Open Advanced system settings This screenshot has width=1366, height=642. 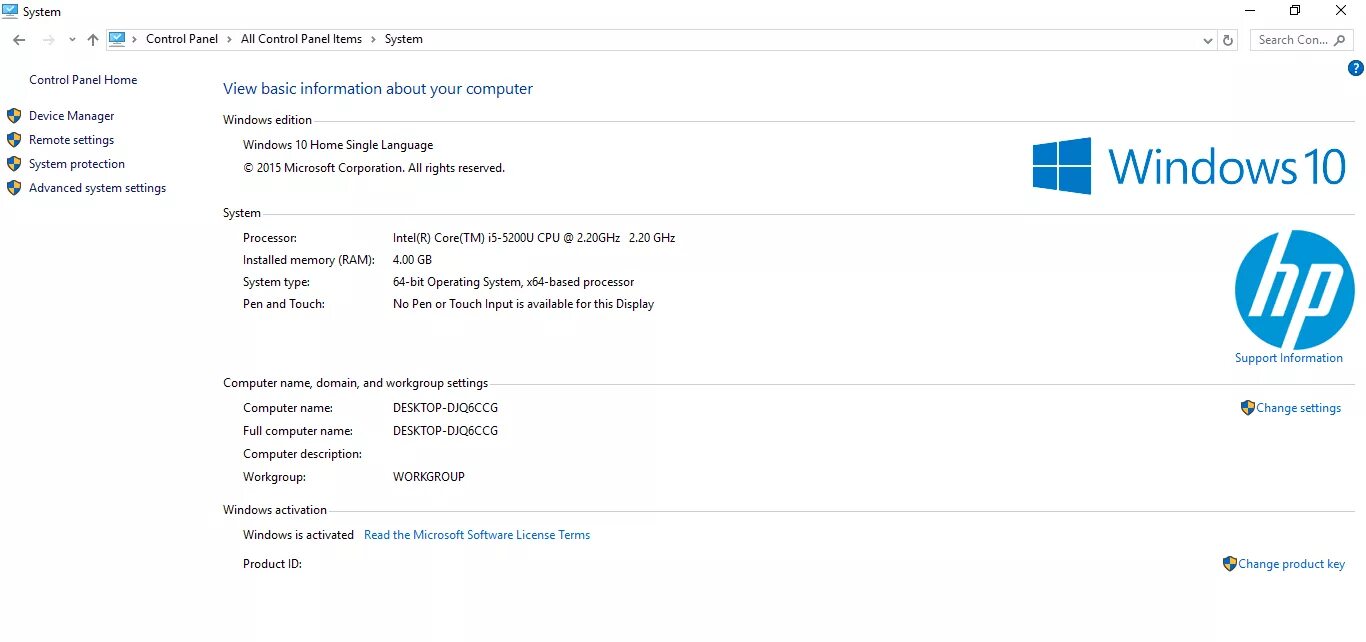click(x=98, y=188)
